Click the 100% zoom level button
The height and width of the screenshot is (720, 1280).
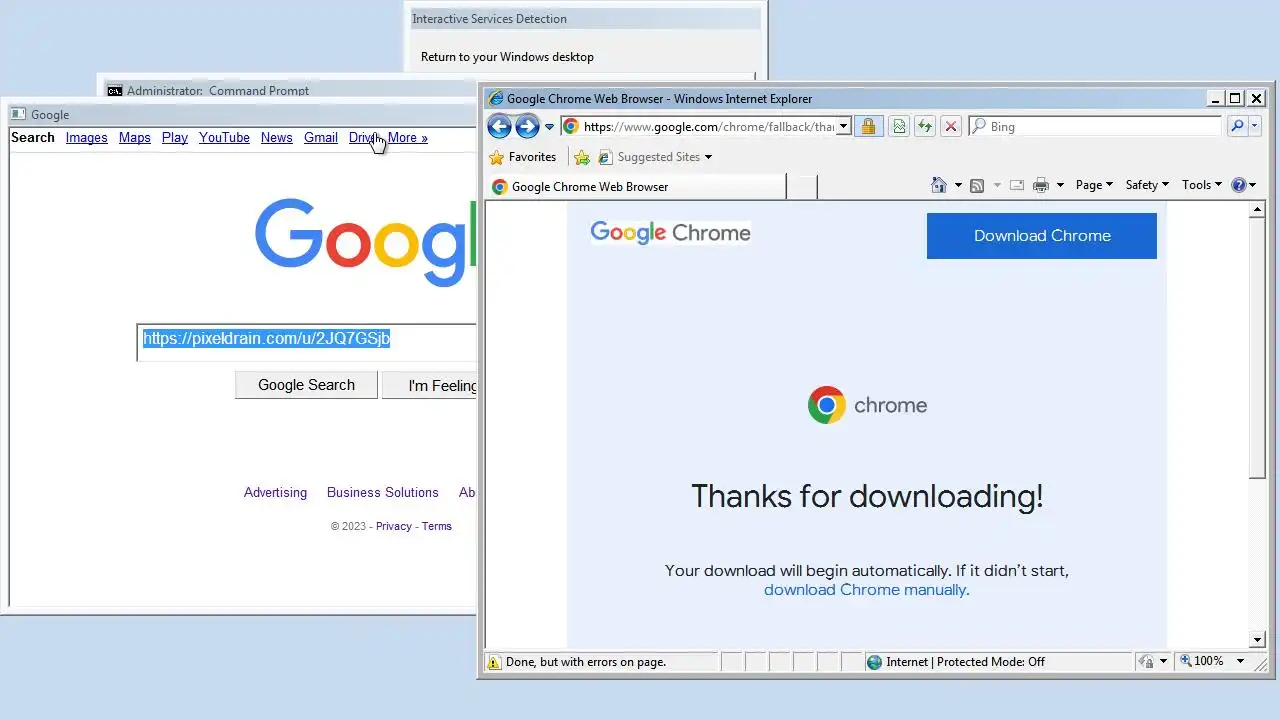(1201, 662)
